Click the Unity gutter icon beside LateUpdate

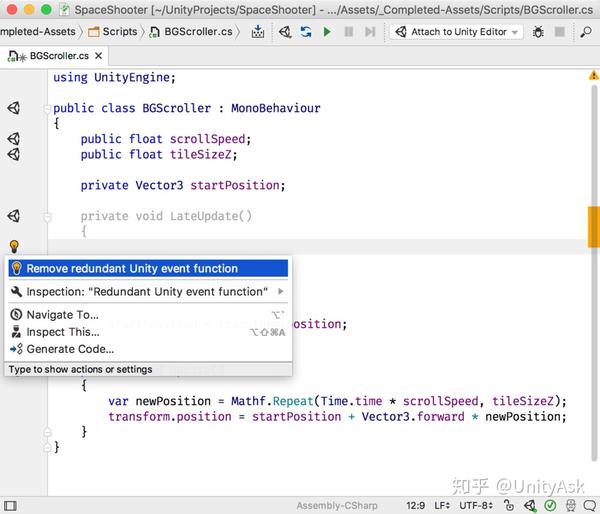click(13, 216)
